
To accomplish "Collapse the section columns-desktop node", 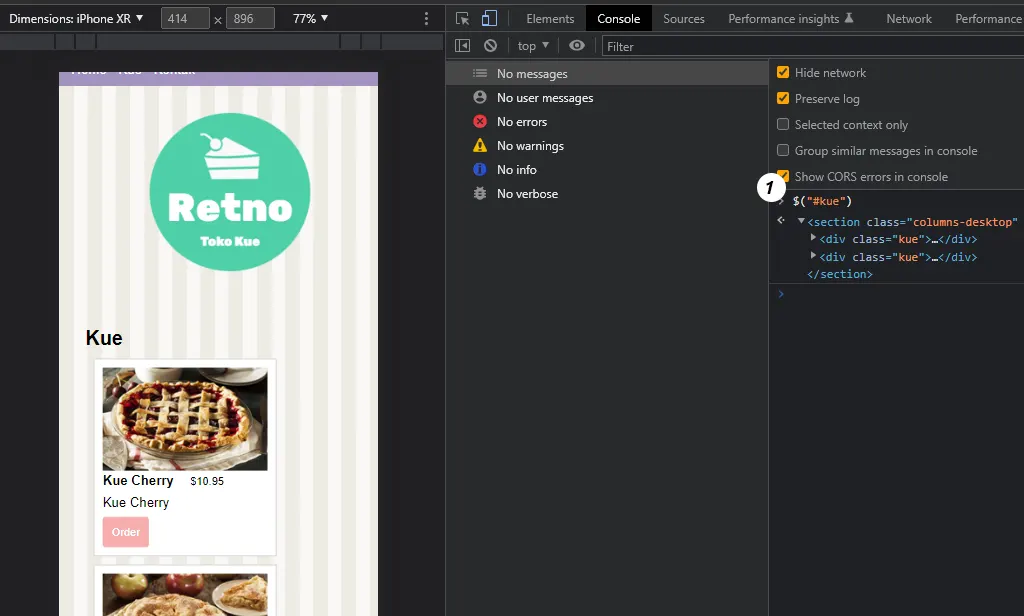I will 801,221.
